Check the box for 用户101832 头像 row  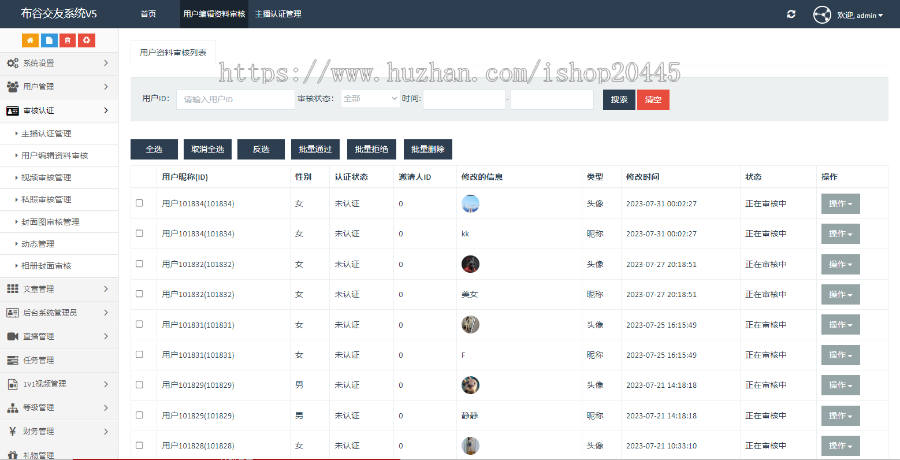click(x=139, y=264)
